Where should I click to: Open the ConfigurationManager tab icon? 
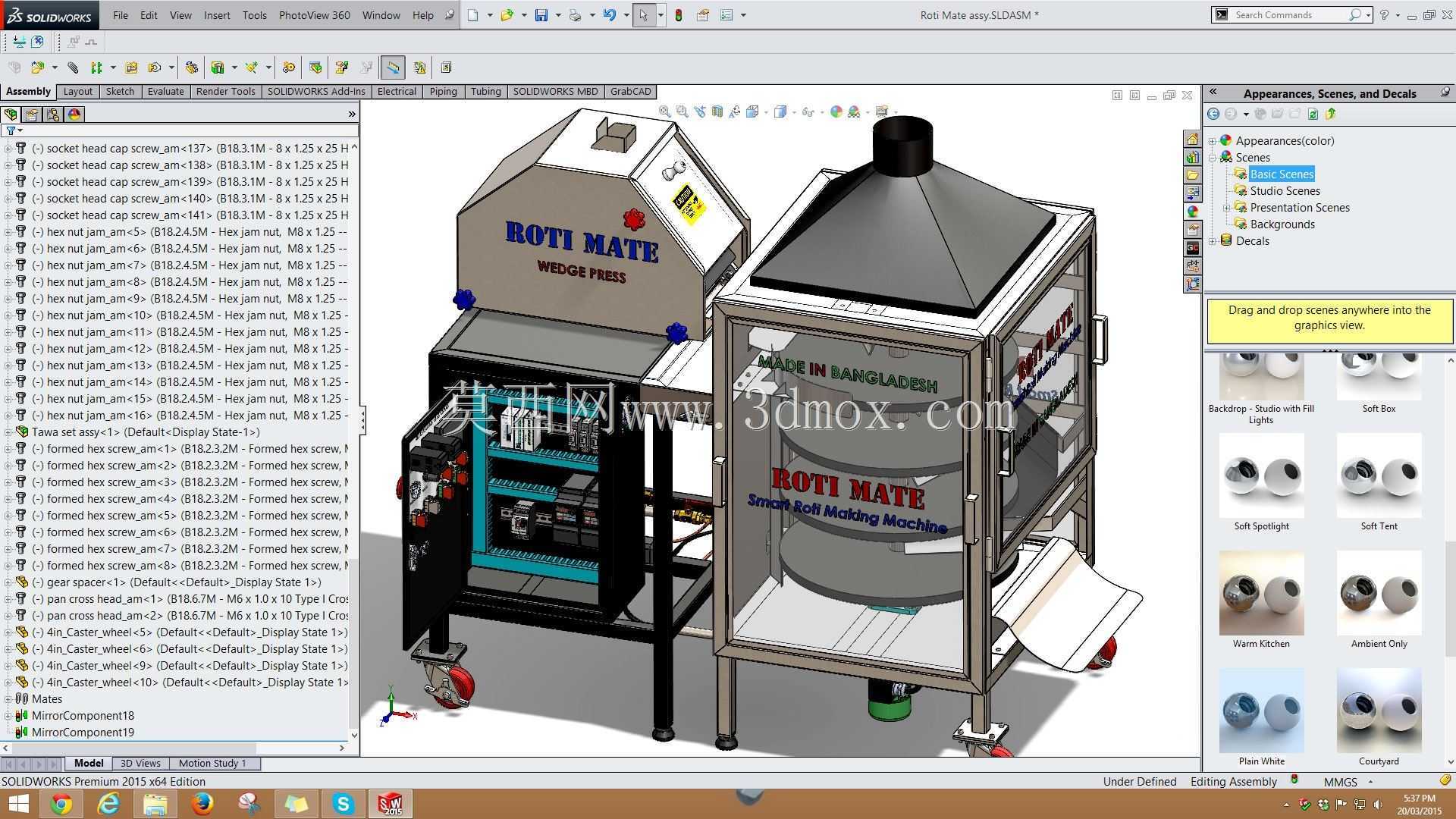(53, 115)
